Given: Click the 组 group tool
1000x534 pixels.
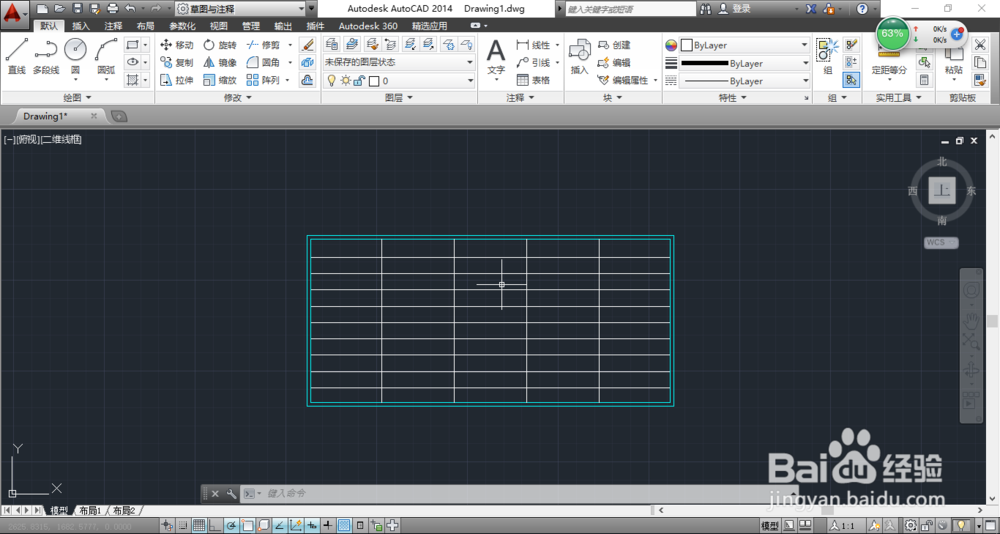Looking at the screenshot, I should 828,56.
